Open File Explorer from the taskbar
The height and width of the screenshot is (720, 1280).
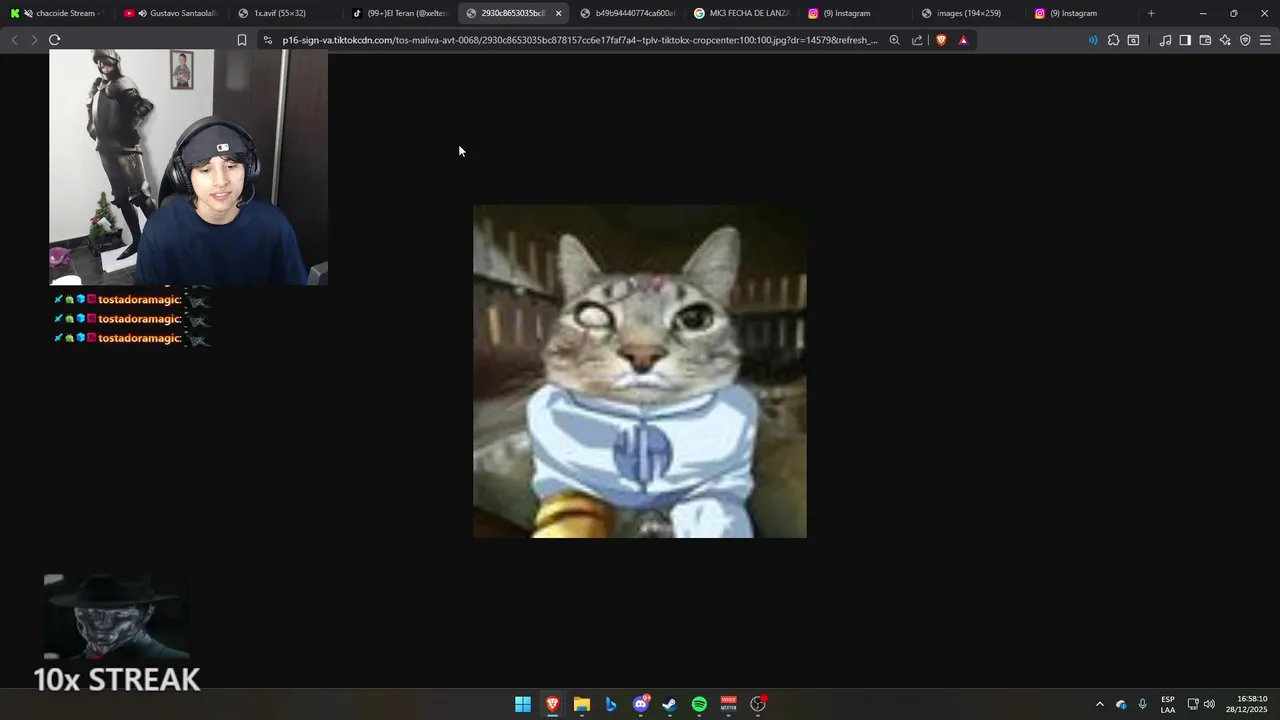coord(581,704)
